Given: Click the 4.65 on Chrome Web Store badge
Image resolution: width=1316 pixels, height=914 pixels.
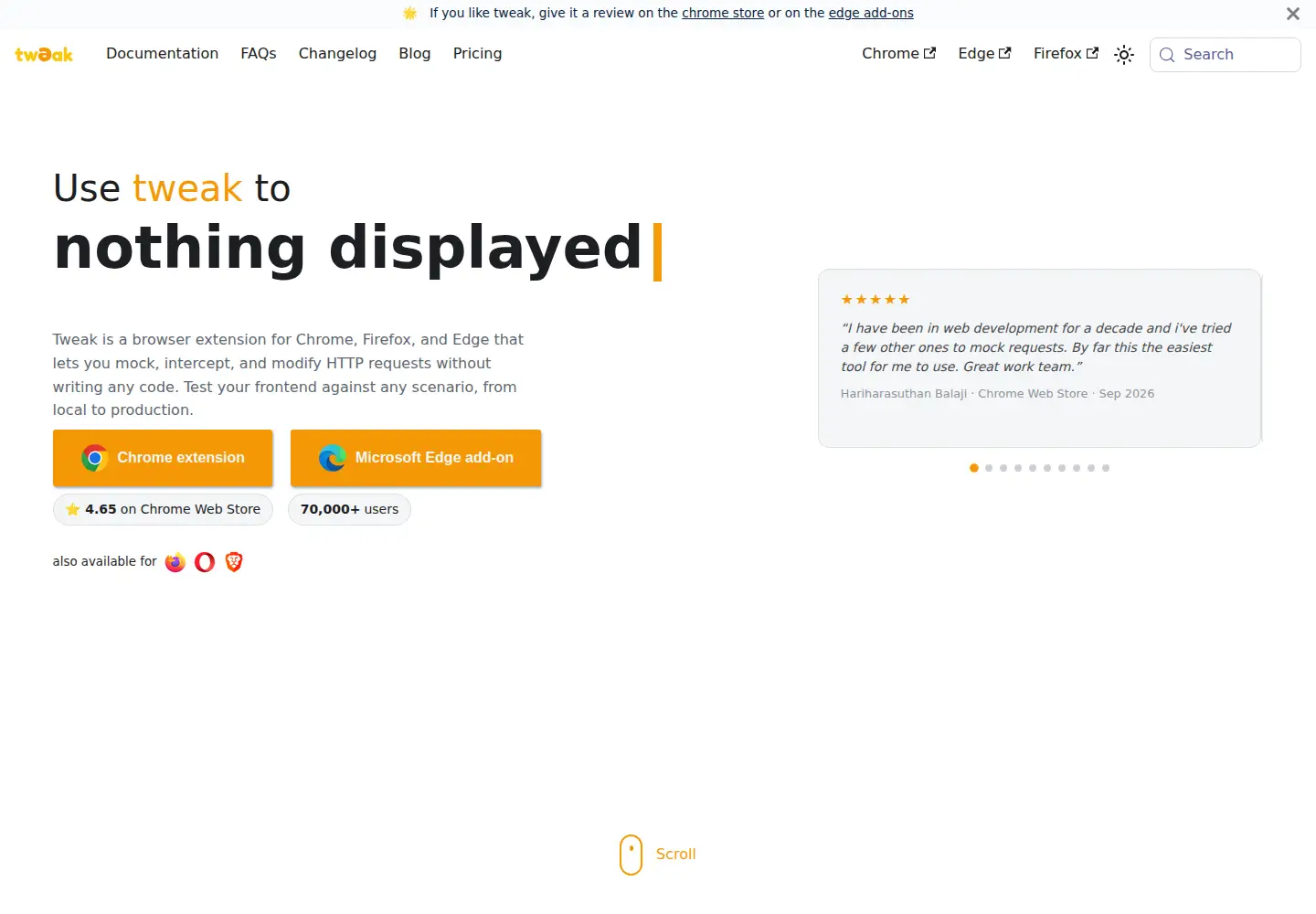Looking at the screenshot, I should (x=163, y=509).
